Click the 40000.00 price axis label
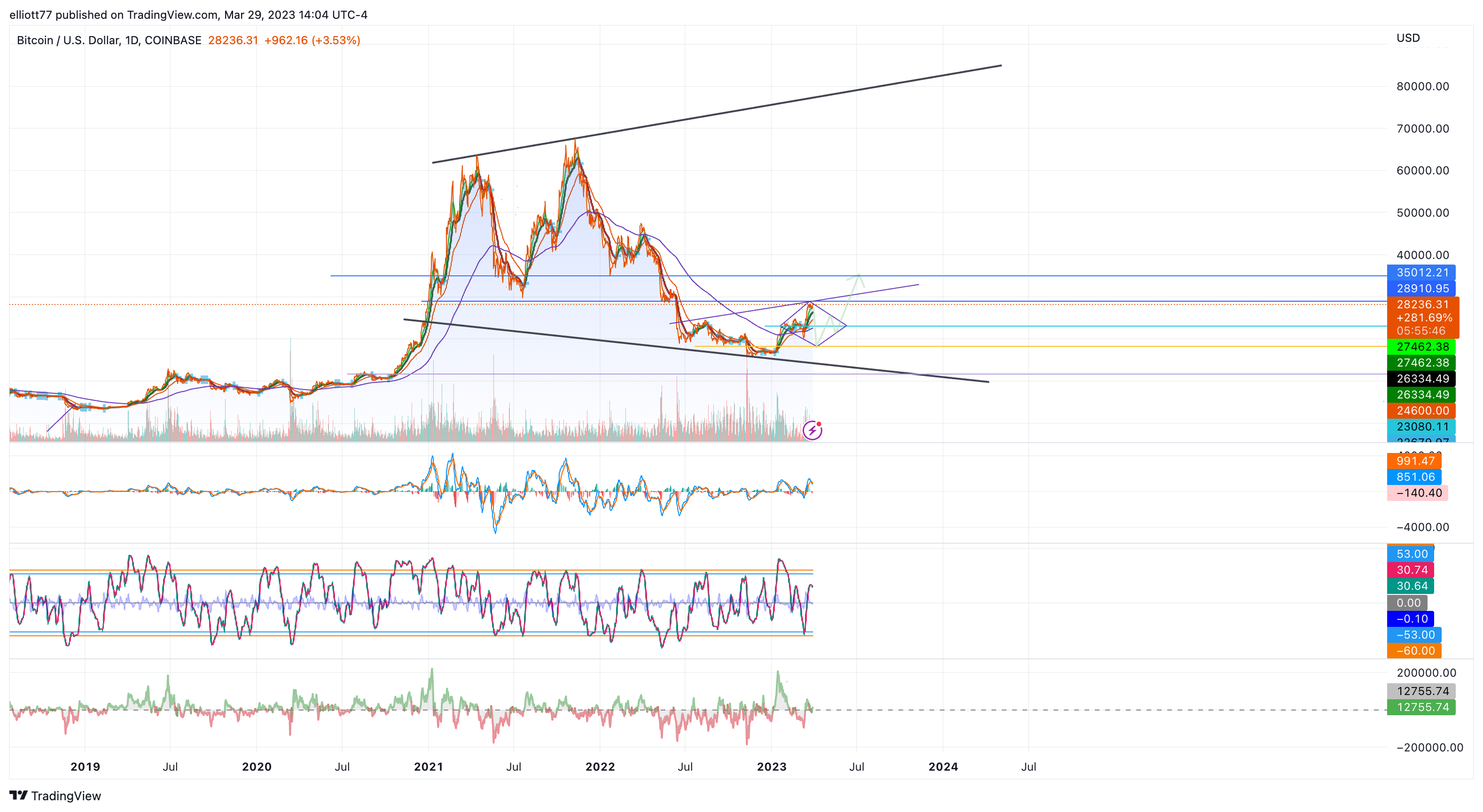Image resolution: width=1483 pixels, height=812 pixels. coord(1422,255)
